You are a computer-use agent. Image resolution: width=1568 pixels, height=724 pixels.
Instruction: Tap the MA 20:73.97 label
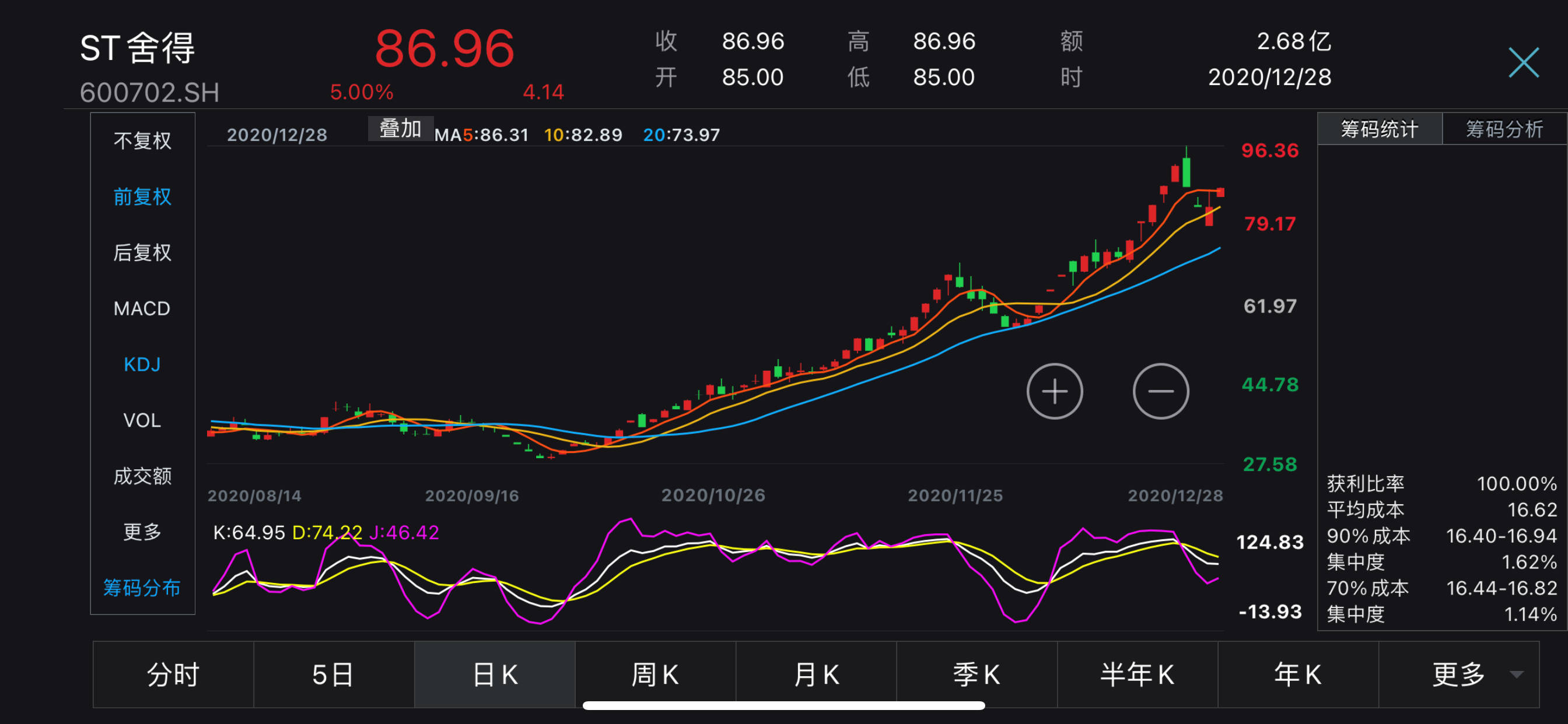pyautogui.click(x=681, y=135)
